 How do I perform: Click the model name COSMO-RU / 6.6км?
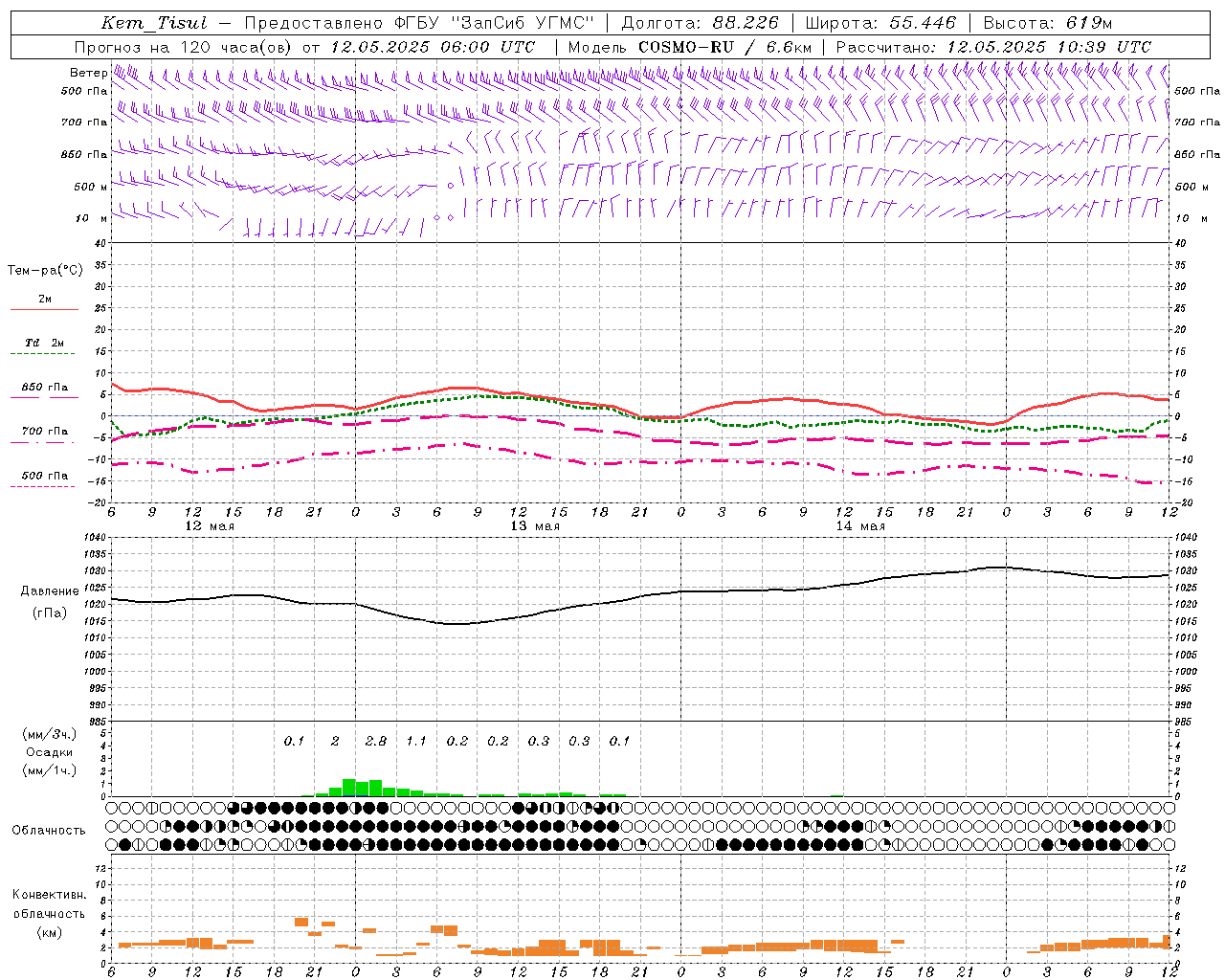coord(725,47)
